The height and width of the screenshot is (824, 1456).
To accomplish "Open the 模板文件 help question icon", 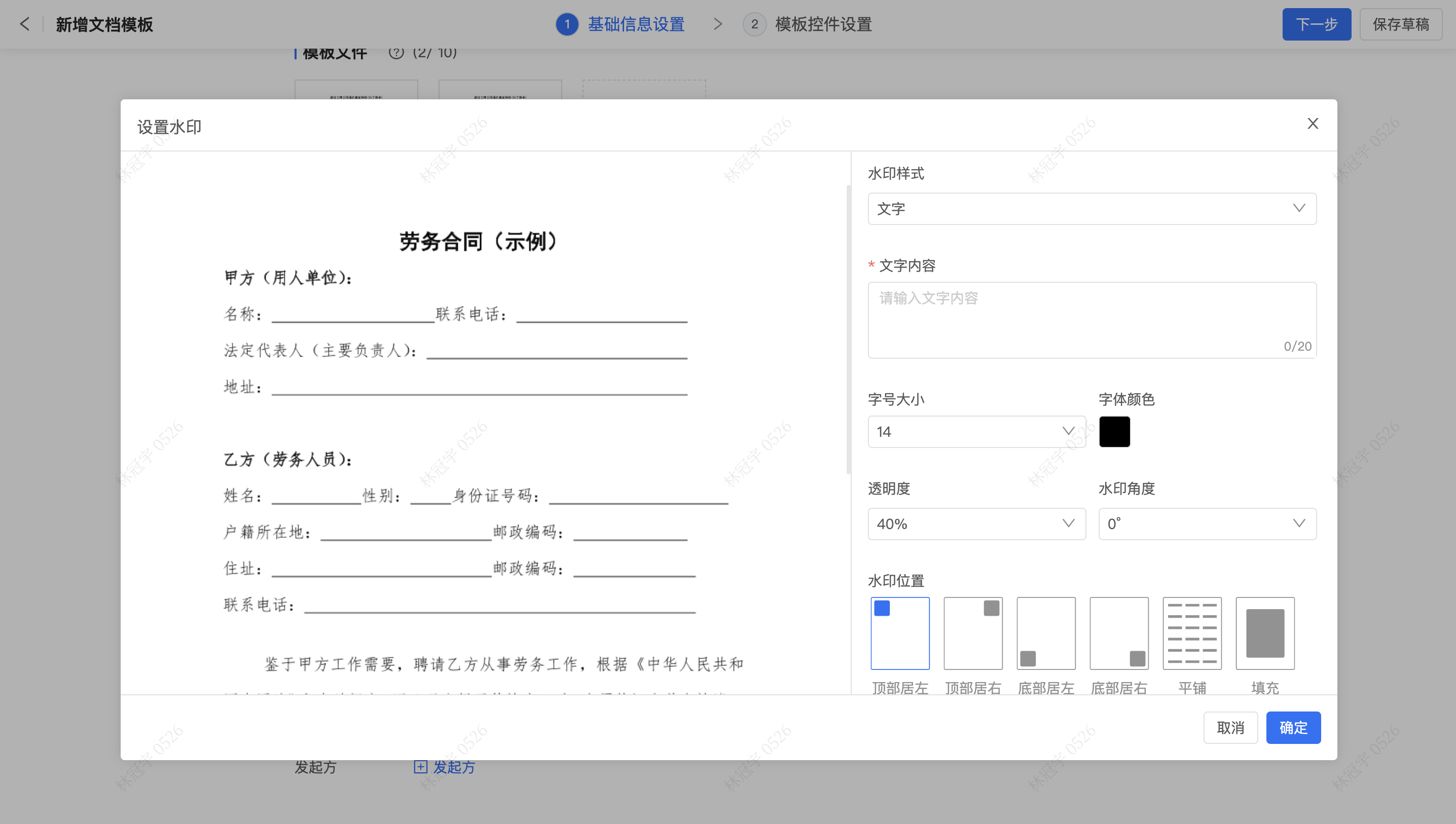I will click(396, 53).
